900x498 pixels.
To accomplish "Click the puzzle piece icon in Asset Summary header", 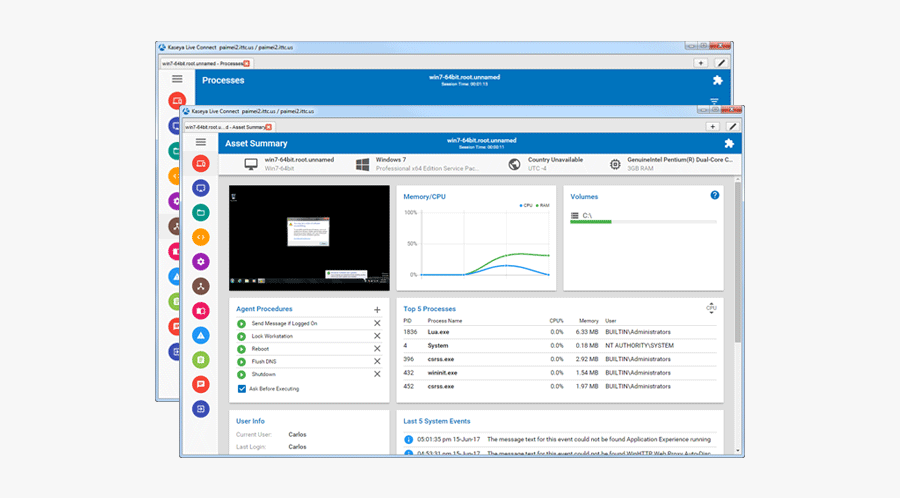I will 728,143.
